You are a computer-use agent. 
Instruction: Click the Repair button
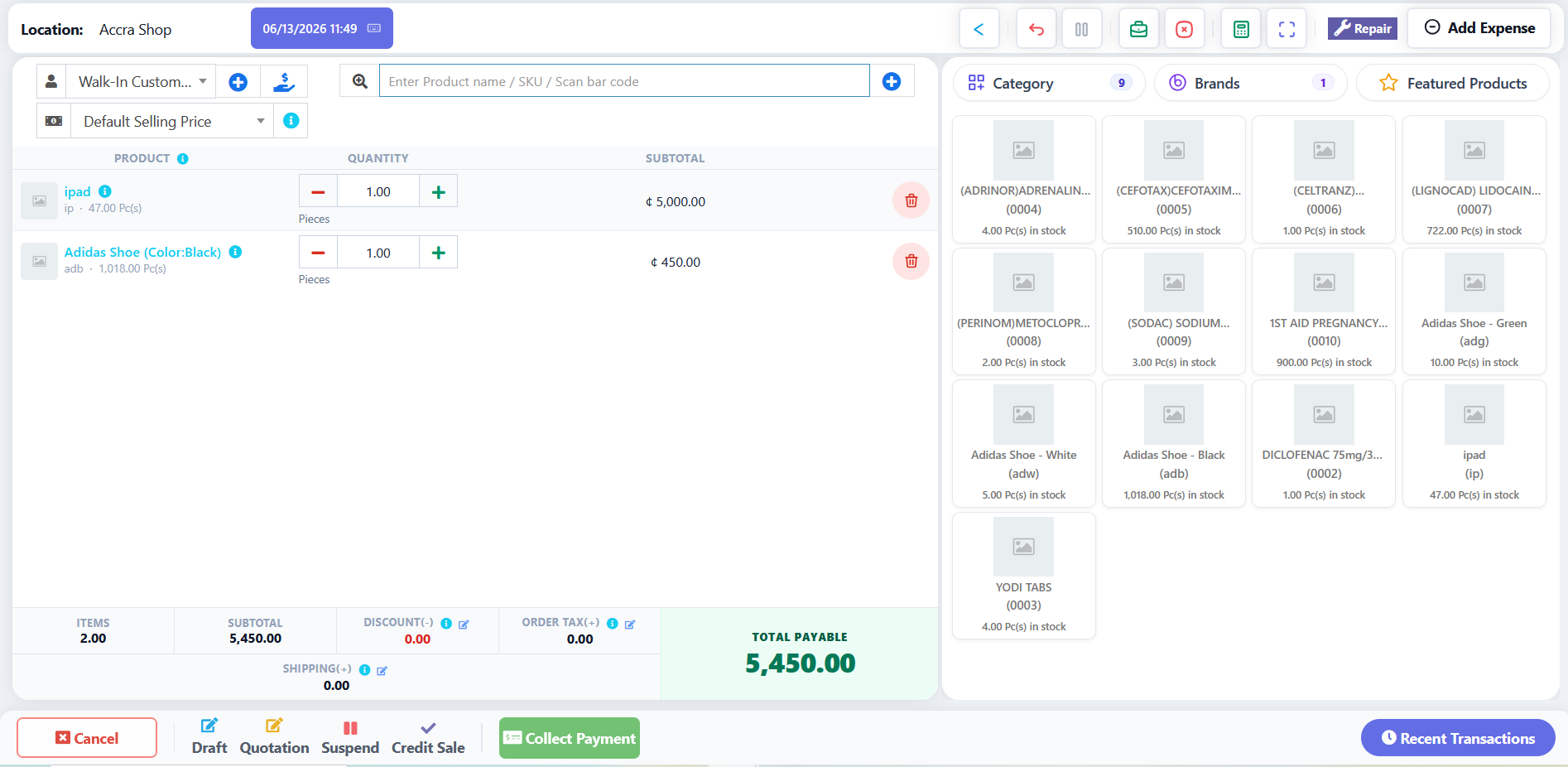(x=1363, y=28)
